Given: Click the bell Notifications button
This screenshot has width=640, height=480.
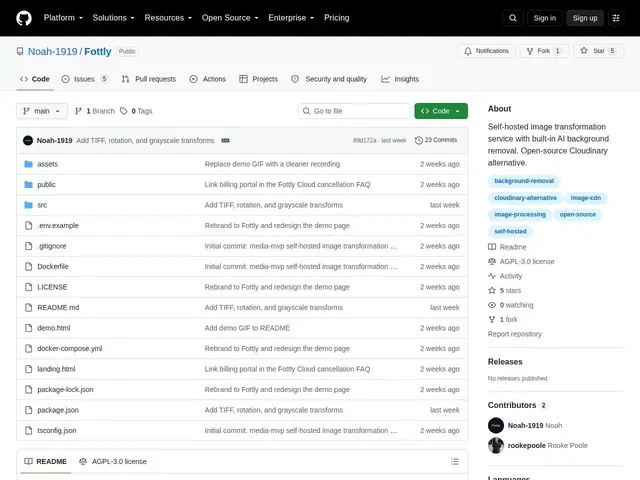Looking at the screenshot, I should point(486,51).
